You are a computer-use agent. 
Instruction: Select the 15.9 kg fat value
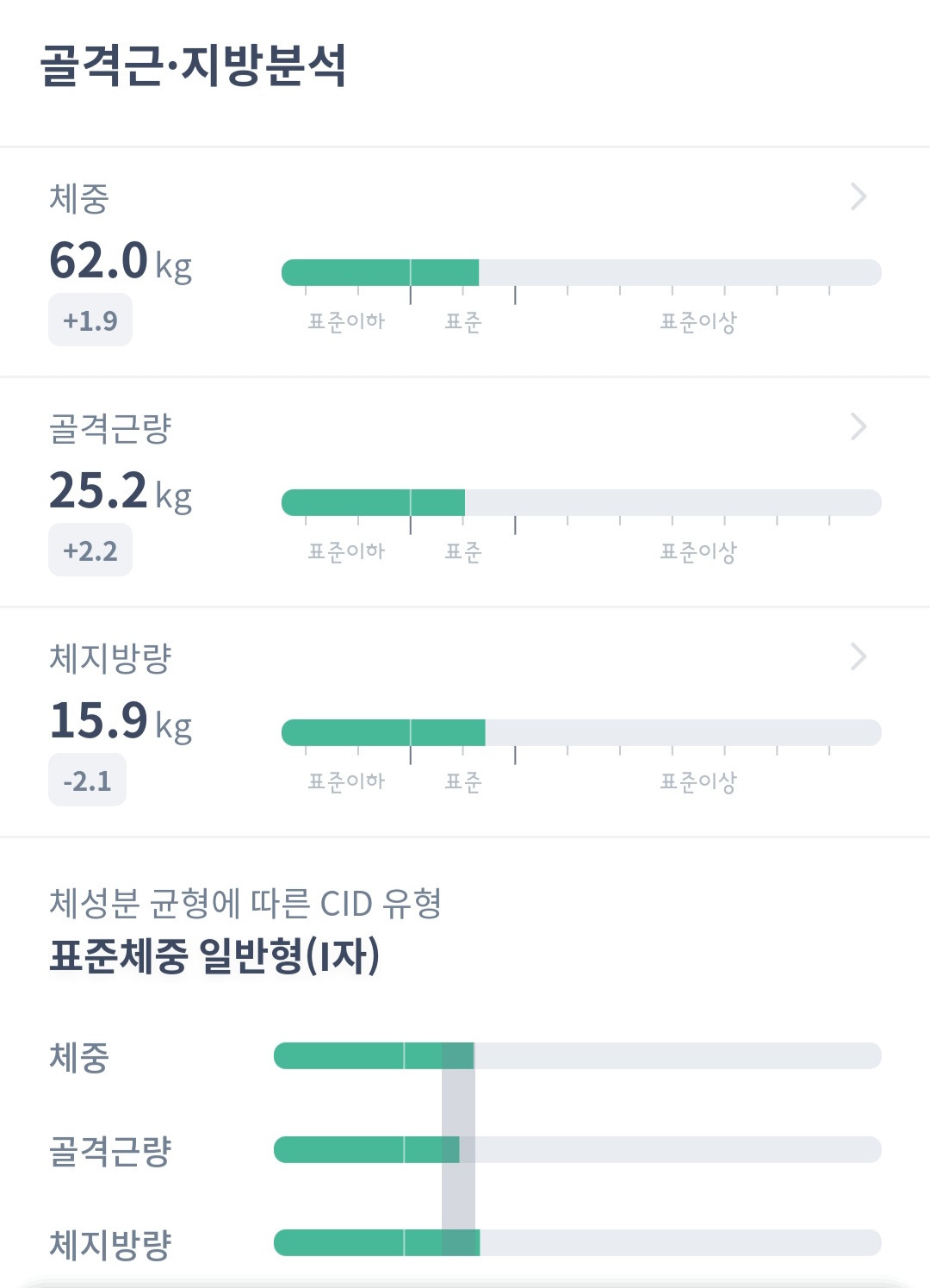[x=120, y=721]
